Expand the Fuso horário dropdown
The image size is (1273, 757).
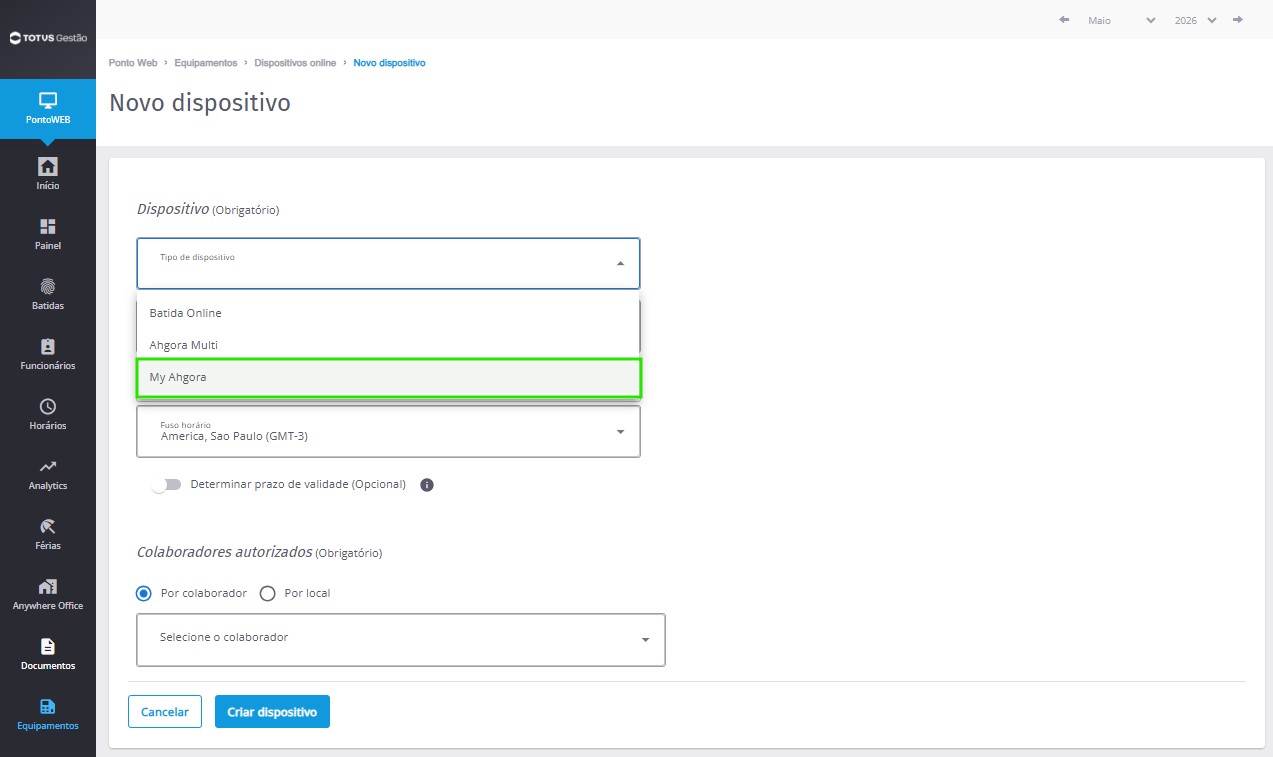(388, 431)
